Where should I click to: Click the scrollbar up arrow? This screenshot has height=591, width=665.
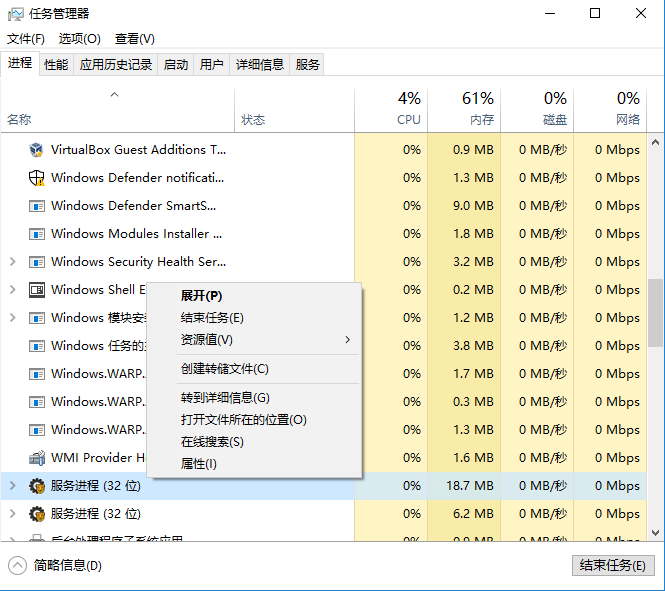click(656, 142)
